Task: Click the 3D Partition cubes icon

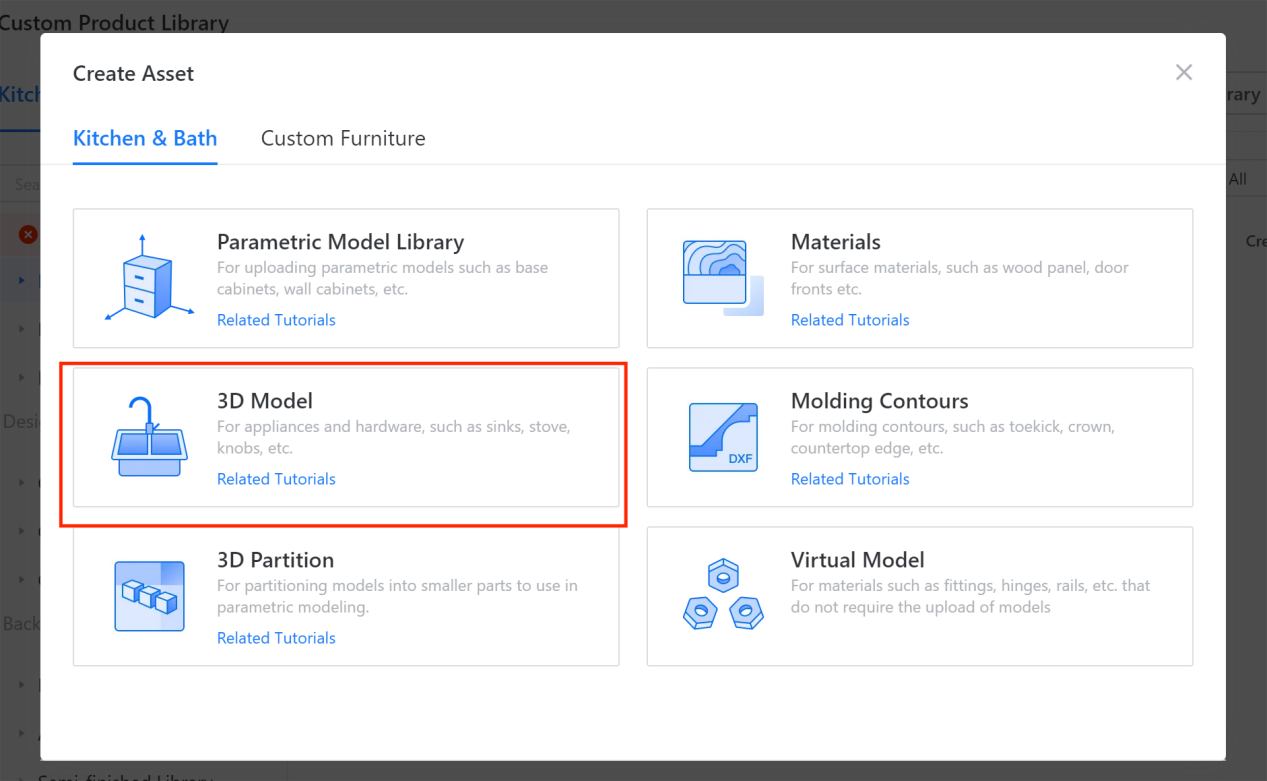Action: pos(149,596)
